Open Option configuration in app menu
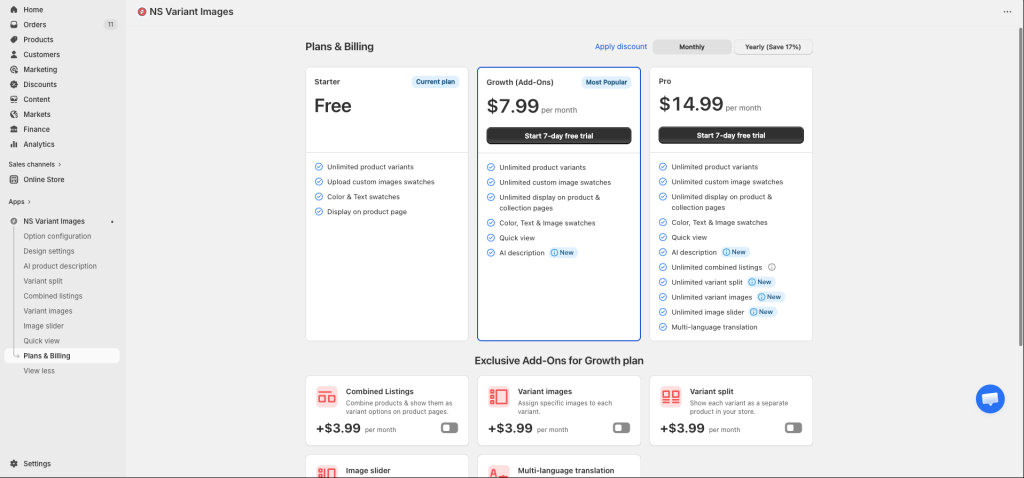This screenshot has height=478, width=1024. coord(57,236)
